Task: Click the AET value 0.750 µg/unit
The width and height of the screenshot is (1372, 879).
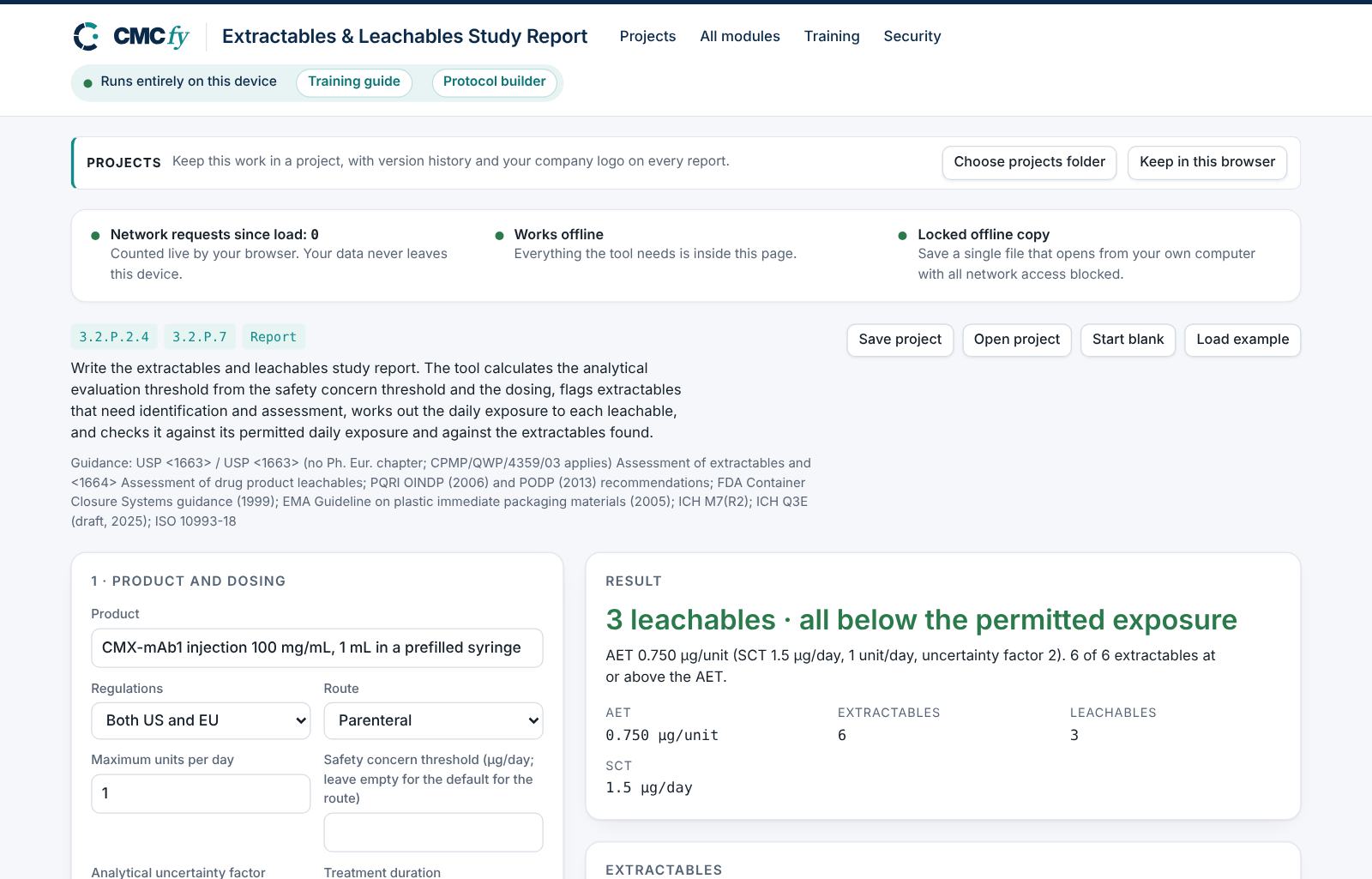Action: click(x=662, y=735)
